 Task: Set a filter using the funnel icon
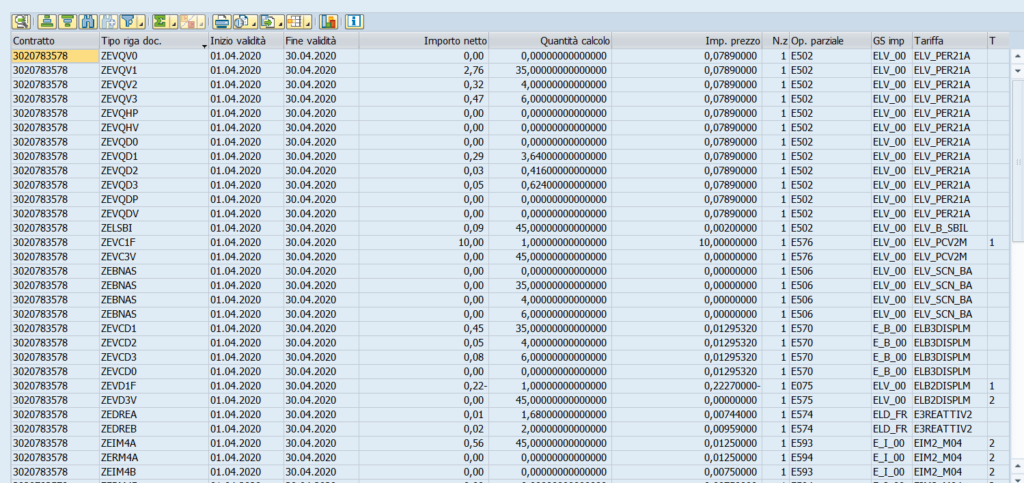[x=128, y=22]
